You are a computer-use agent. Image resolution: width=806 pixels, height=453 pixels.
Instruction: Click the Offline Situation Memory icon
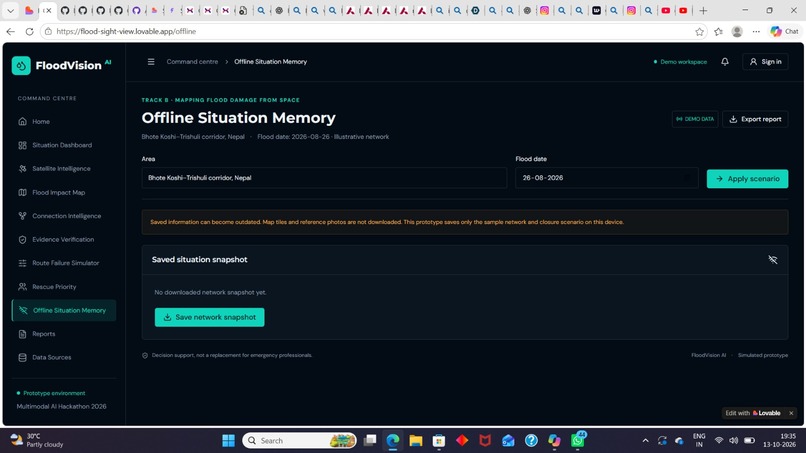(23, 310)
